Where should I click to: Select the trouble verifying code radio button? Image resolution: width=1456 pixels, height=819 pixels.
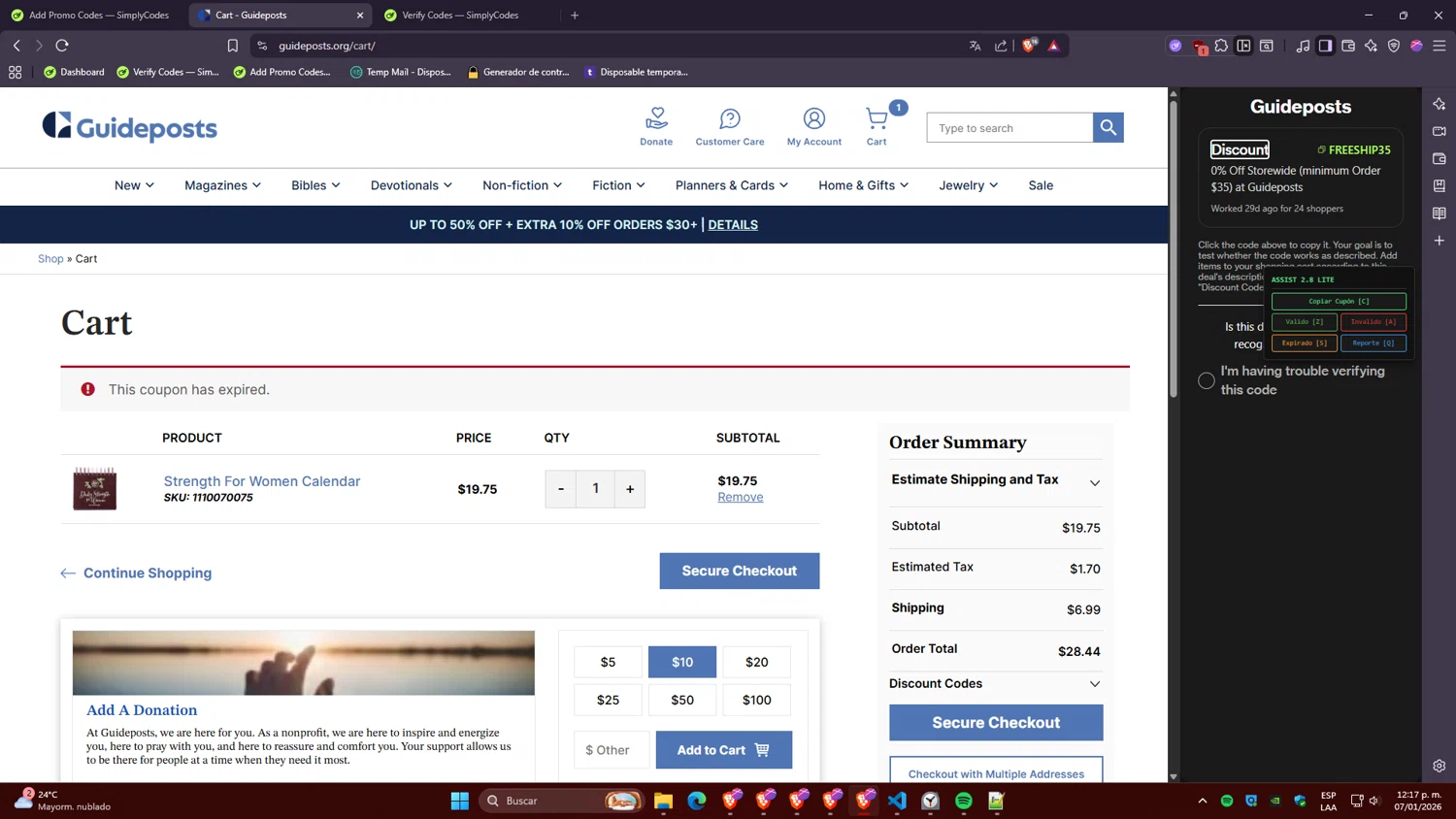tap(1206, 380)
